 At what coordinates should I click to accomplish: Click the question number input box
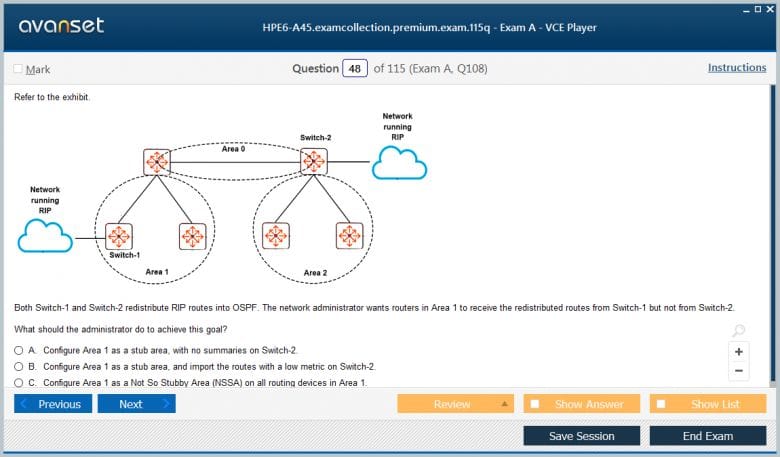[x=354, y=69]
